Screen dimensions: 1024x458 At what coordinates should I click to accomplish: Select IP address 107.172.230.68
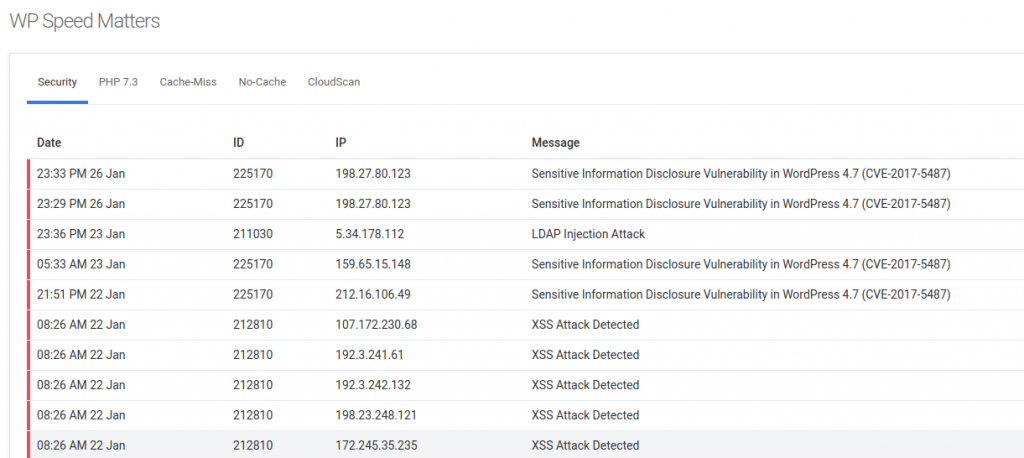(376, 324)
